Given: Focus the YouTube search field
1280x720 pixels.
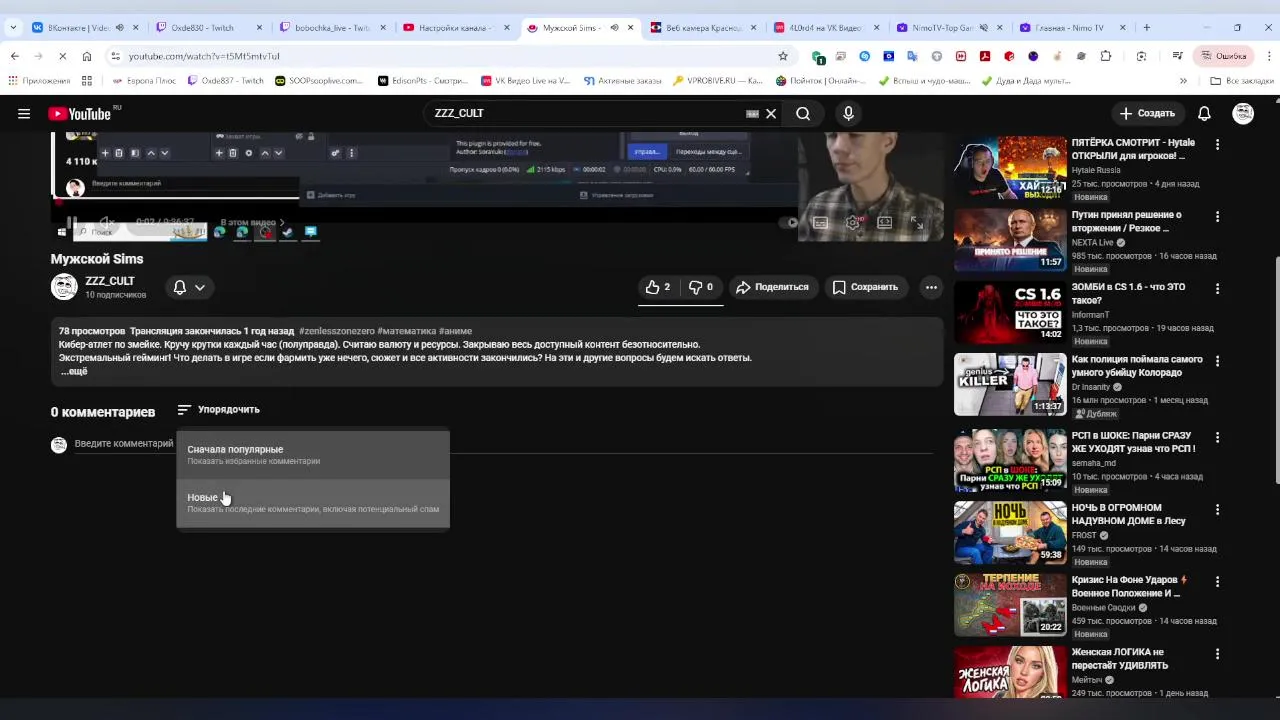Looking at the screenshot, I should pos(585,114).
